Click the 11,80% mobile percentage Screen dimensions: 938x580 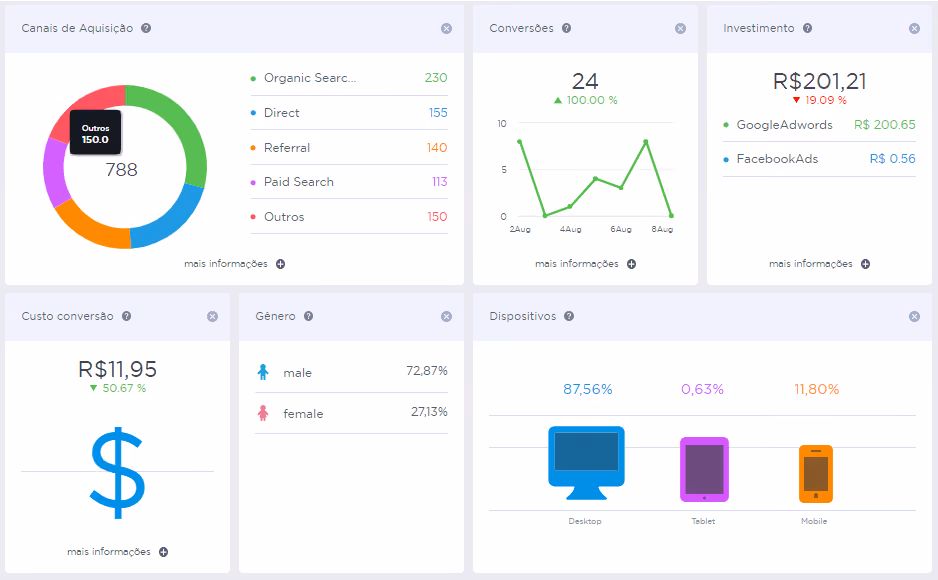point(817,389)
